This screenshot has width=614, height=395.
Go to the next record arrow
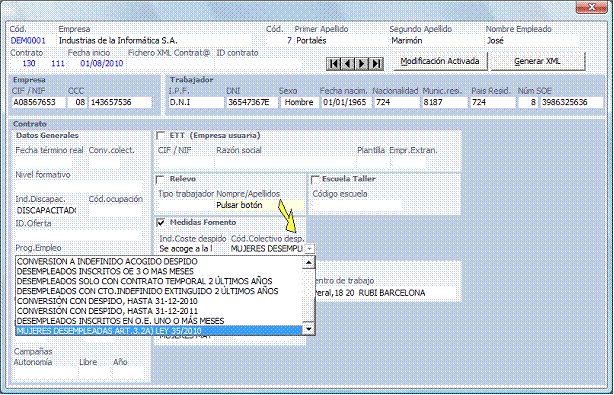(362, 63)
